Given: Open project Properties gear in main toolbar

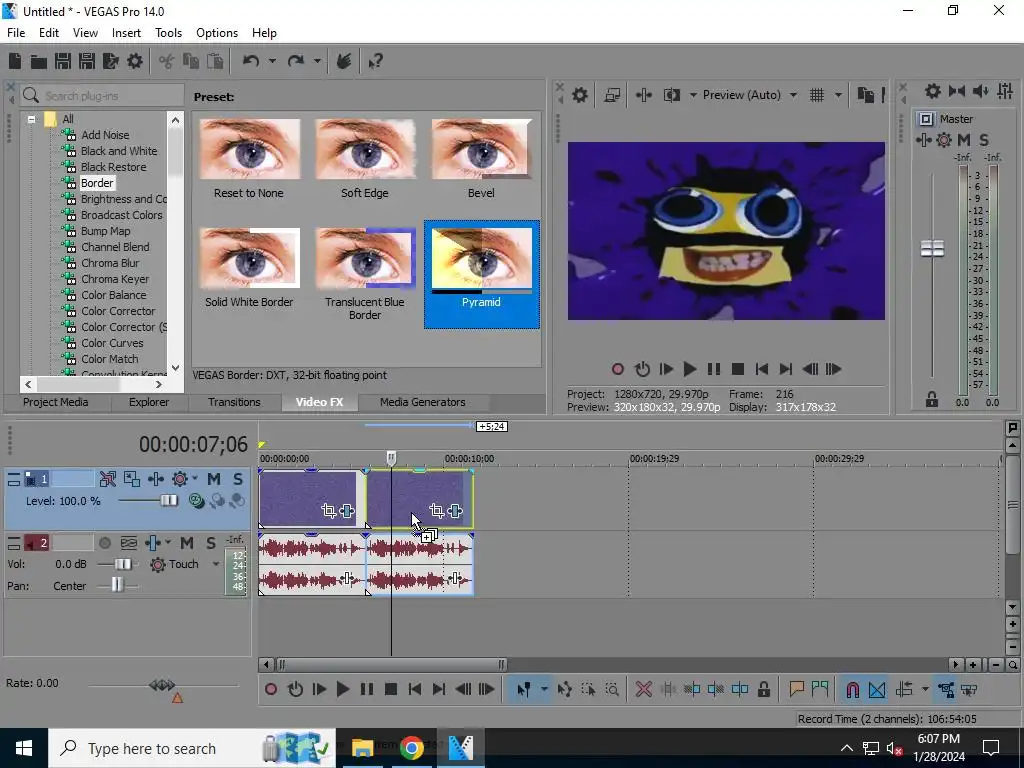Looking at the screenshot, I should [135, 61].
